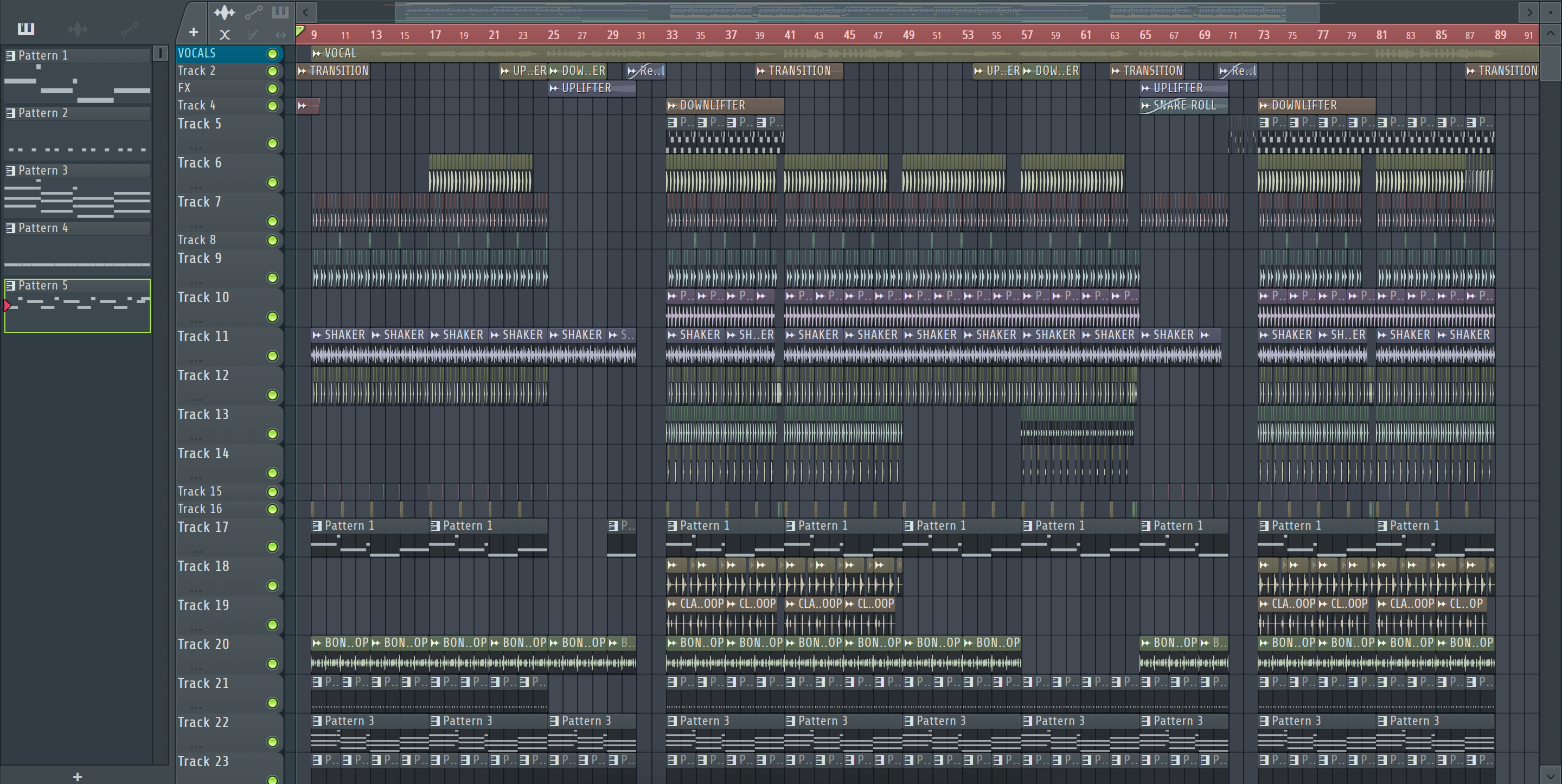Show audio clips in the picker panel
The width and height of the screenshot is (1562, 784).
[x=77, y=29]
